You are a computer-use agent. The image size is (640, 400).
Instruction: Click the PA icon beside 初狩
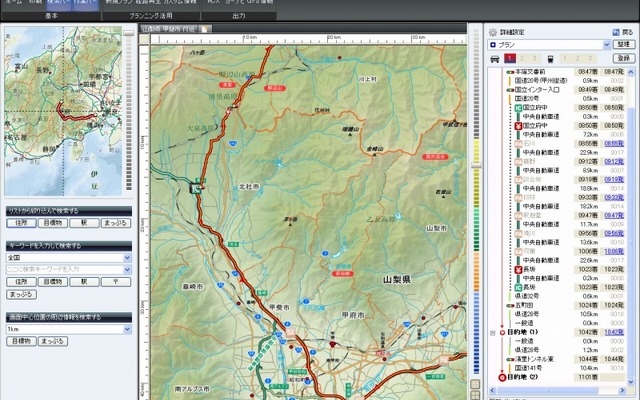point(518,198)
